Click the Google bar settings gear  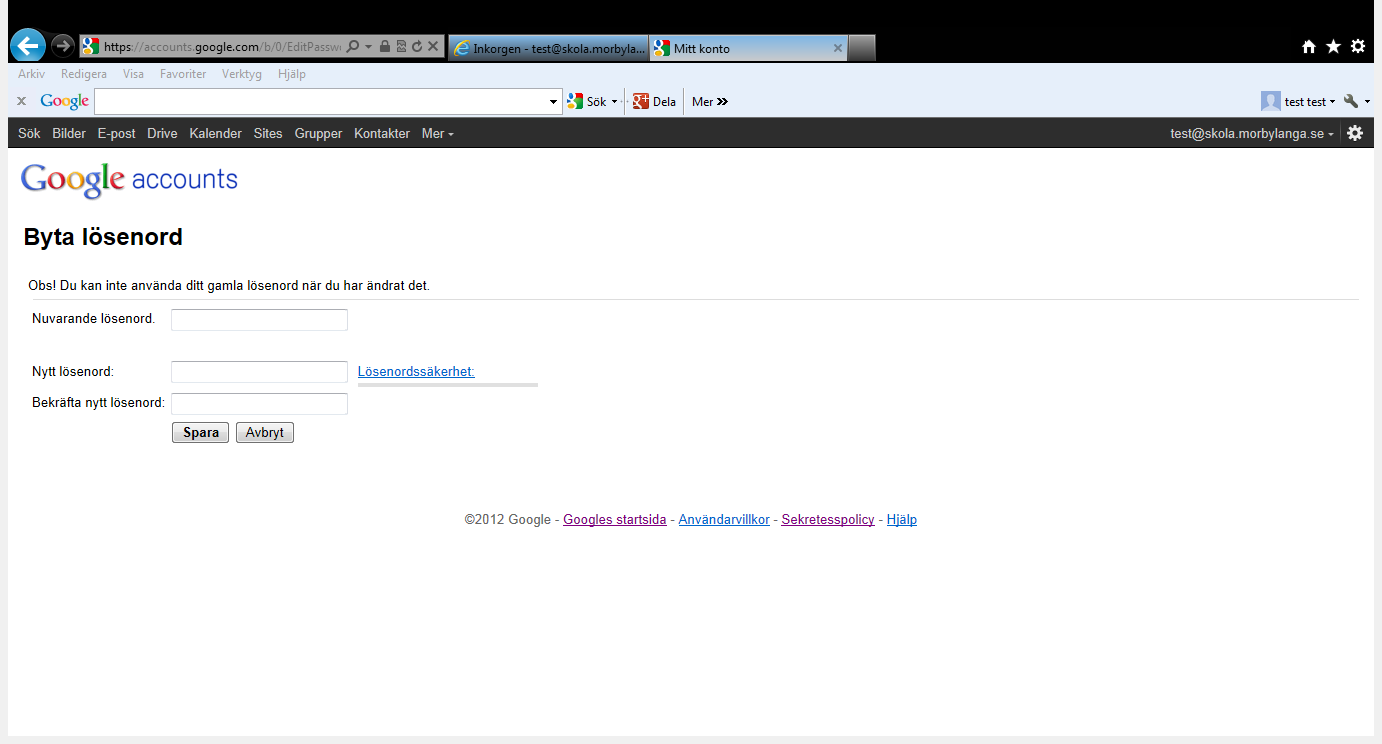click(1355, 133)
